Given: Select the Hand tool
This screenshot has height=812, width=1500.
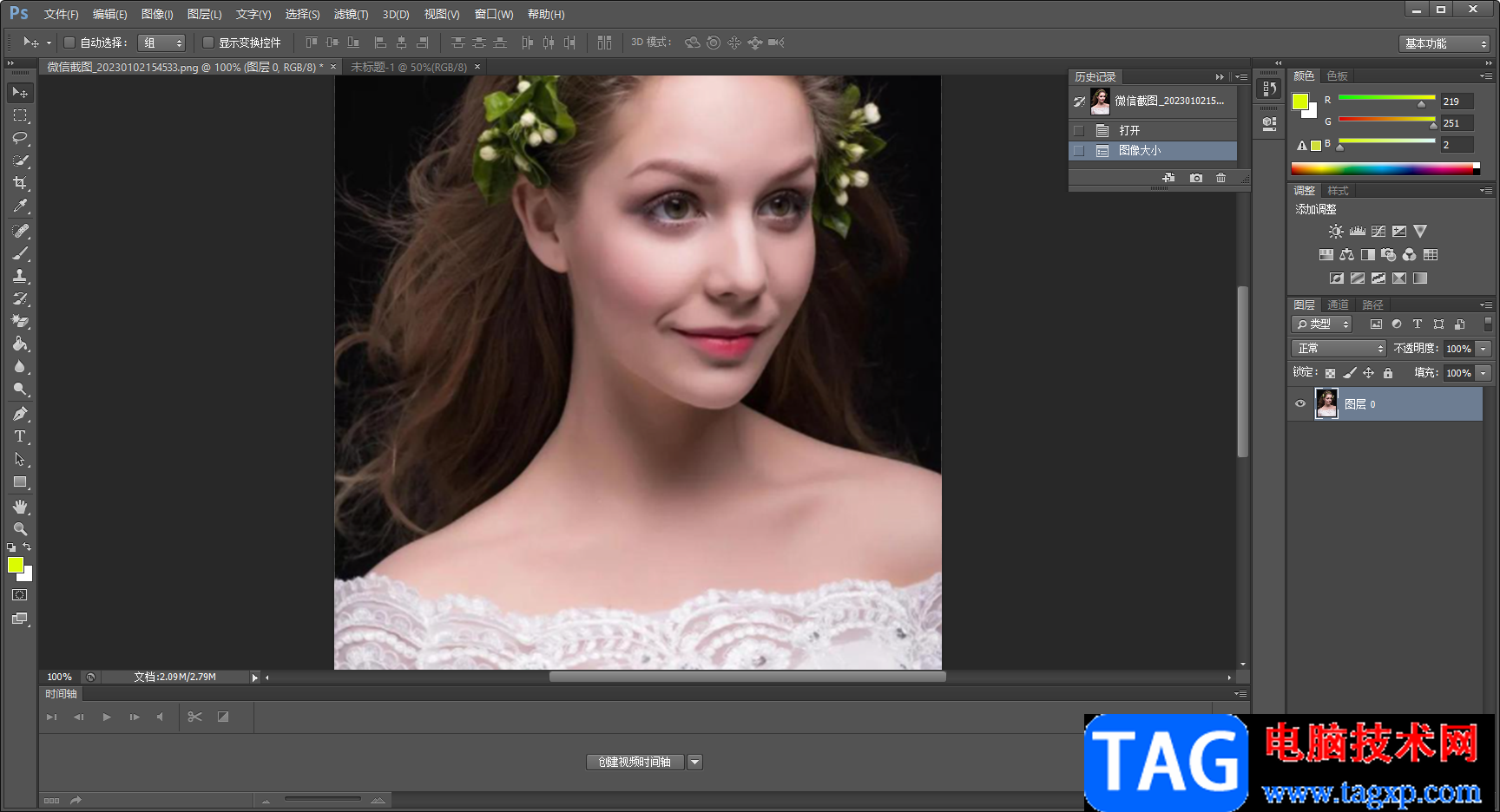Looking at the screenshot, I should (20, 507).
